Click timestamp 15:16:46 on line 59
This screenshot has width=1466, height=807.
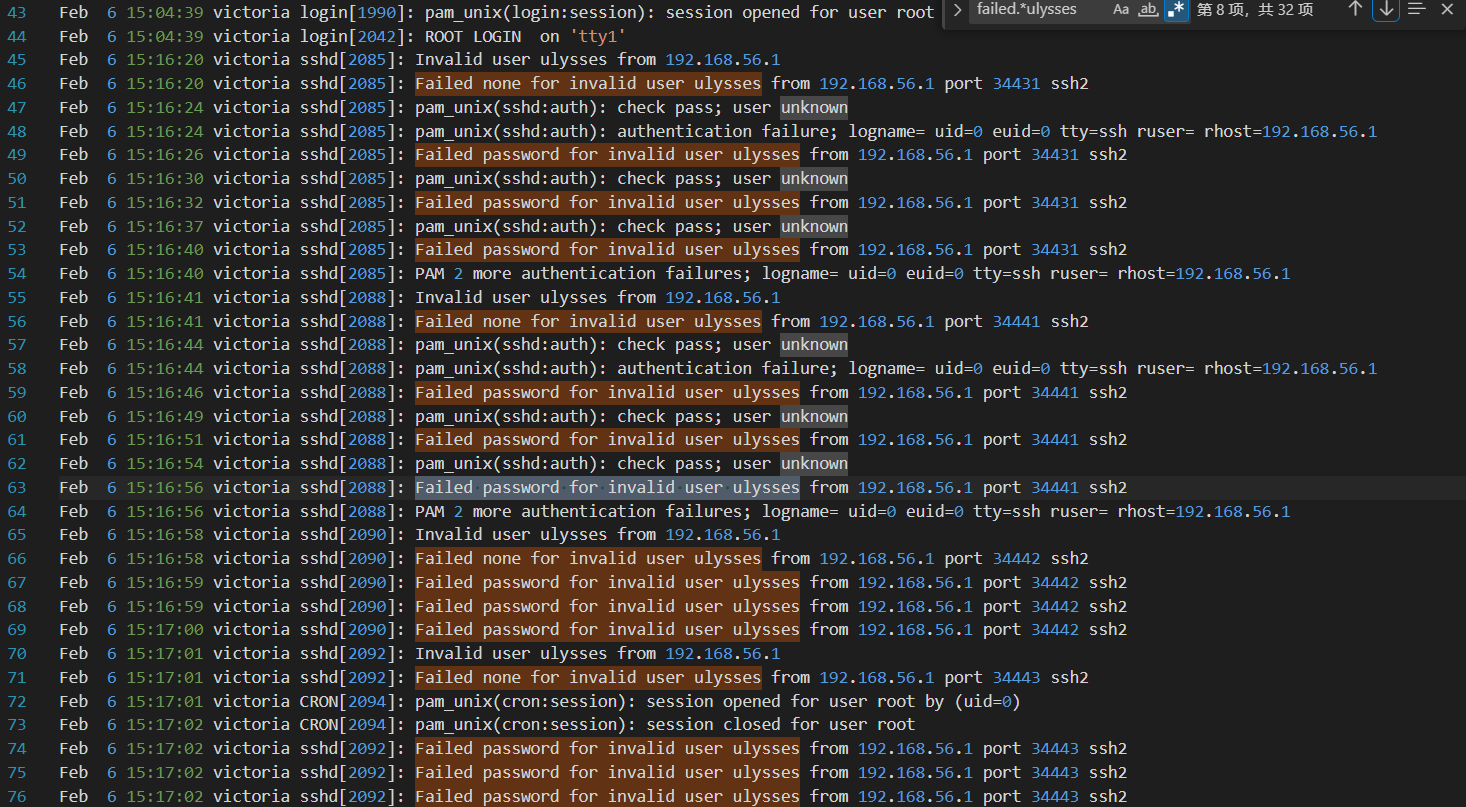(x=165, y=393)
